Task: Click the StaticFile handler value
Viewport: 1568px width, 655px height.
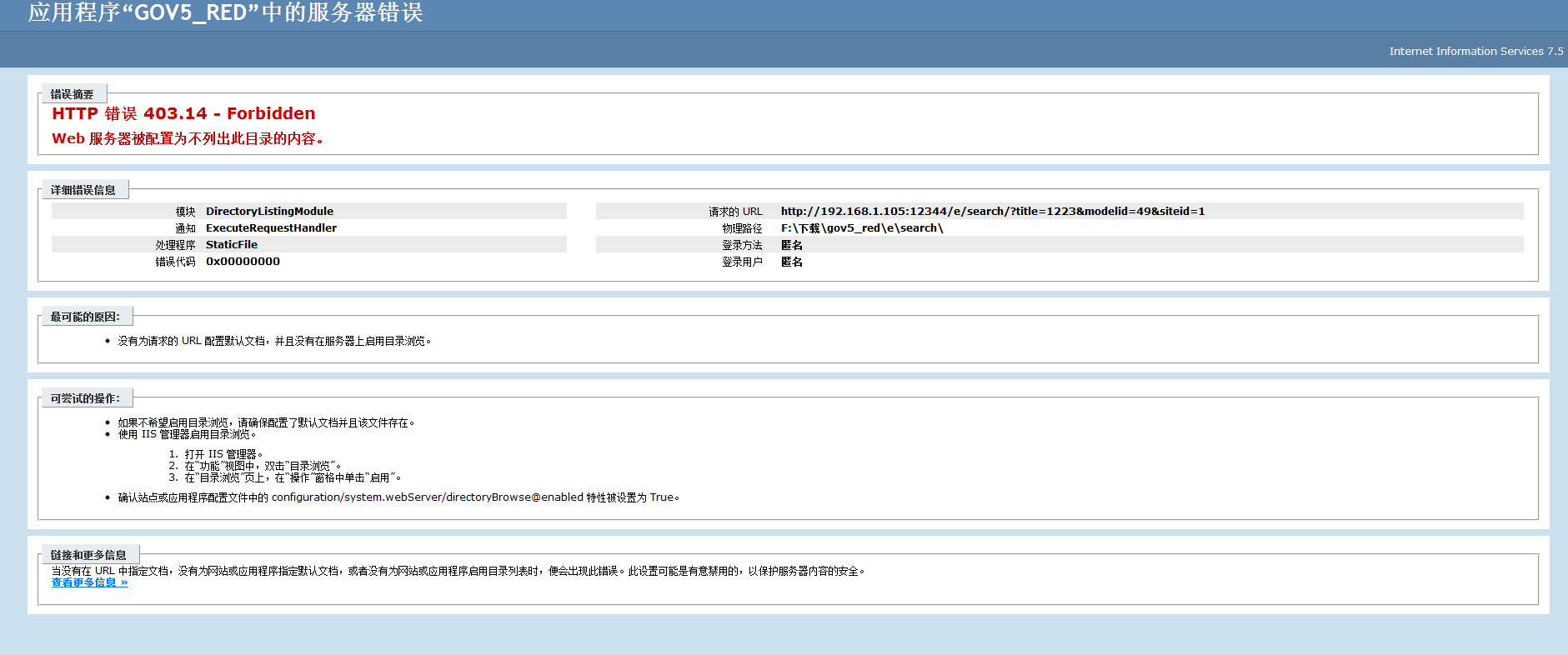Action: tap(232, 245)
